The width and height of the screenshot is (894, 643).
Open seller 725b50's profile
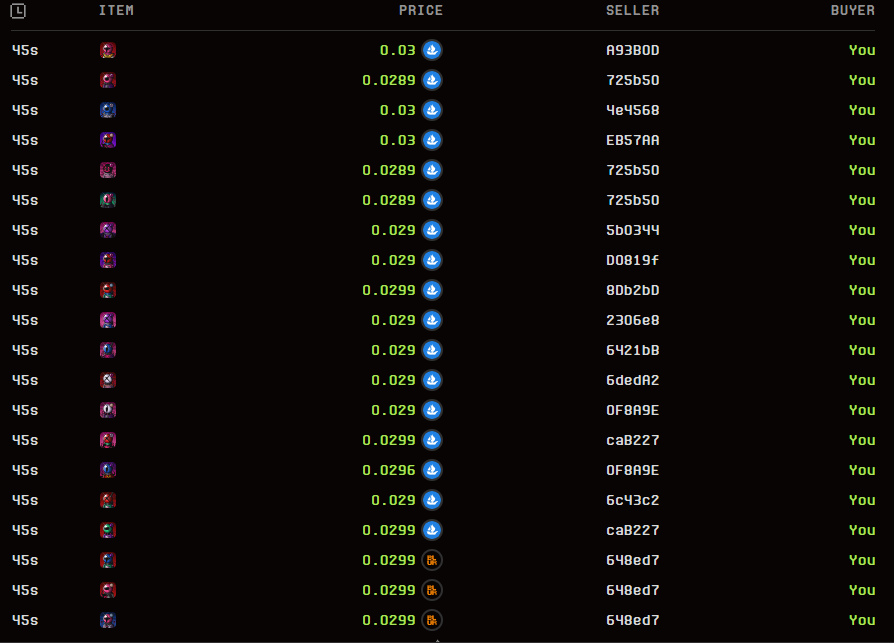click(x=630, y=80)
